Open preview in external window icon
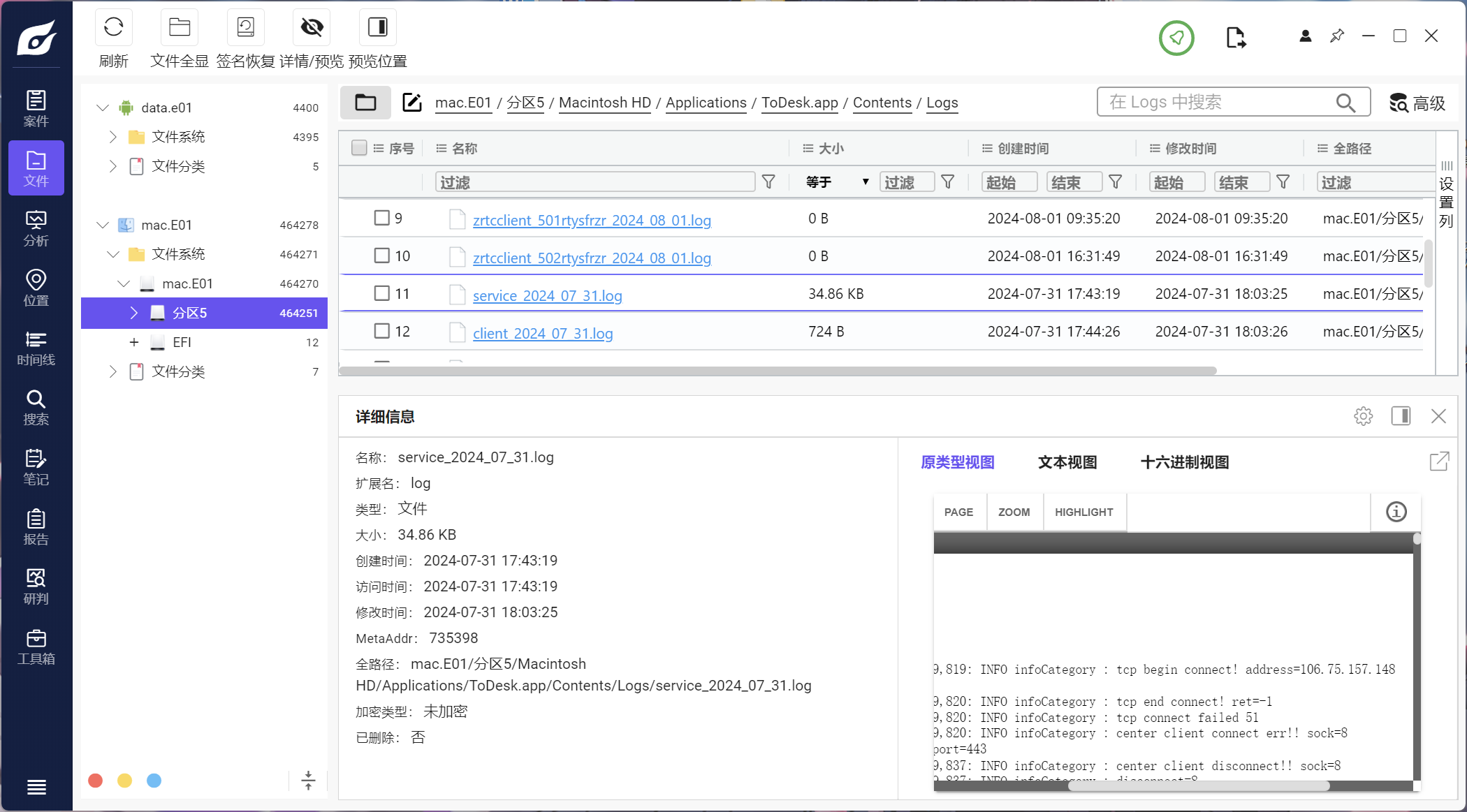This screenshot has height=812, width=1467. pos(1439,462)
